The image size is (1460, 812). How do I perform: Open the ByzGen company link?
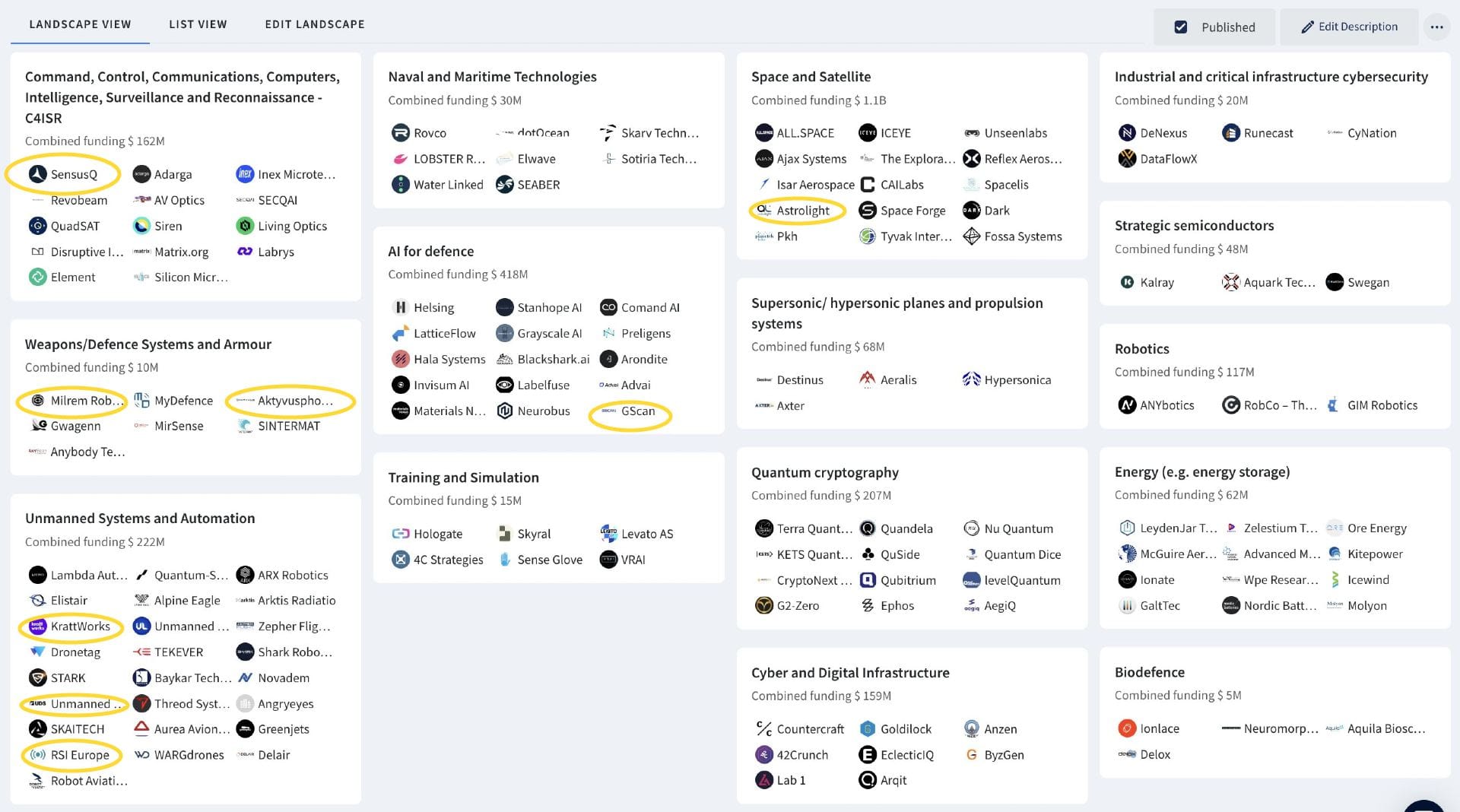coord(1005,755)
